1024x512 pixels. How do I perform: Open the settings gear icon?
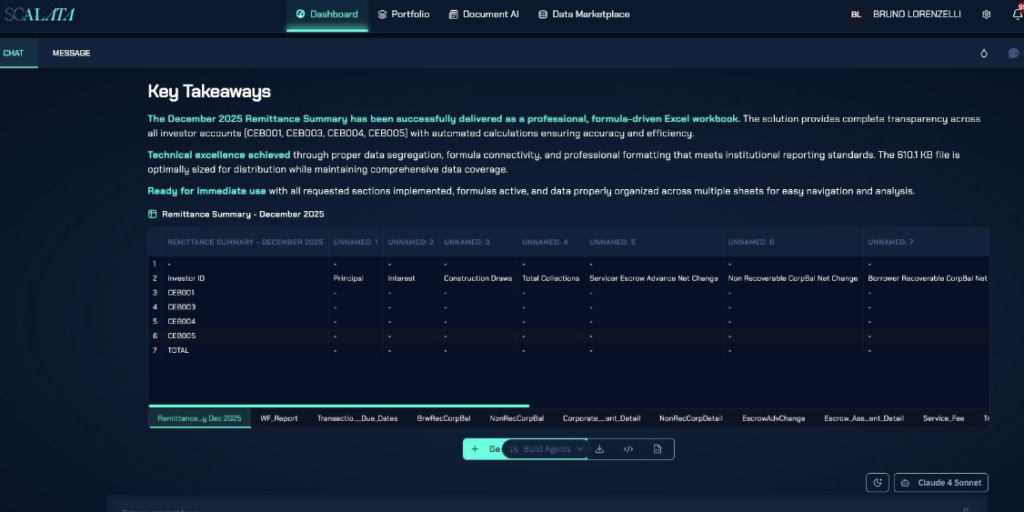pos(987,15)
